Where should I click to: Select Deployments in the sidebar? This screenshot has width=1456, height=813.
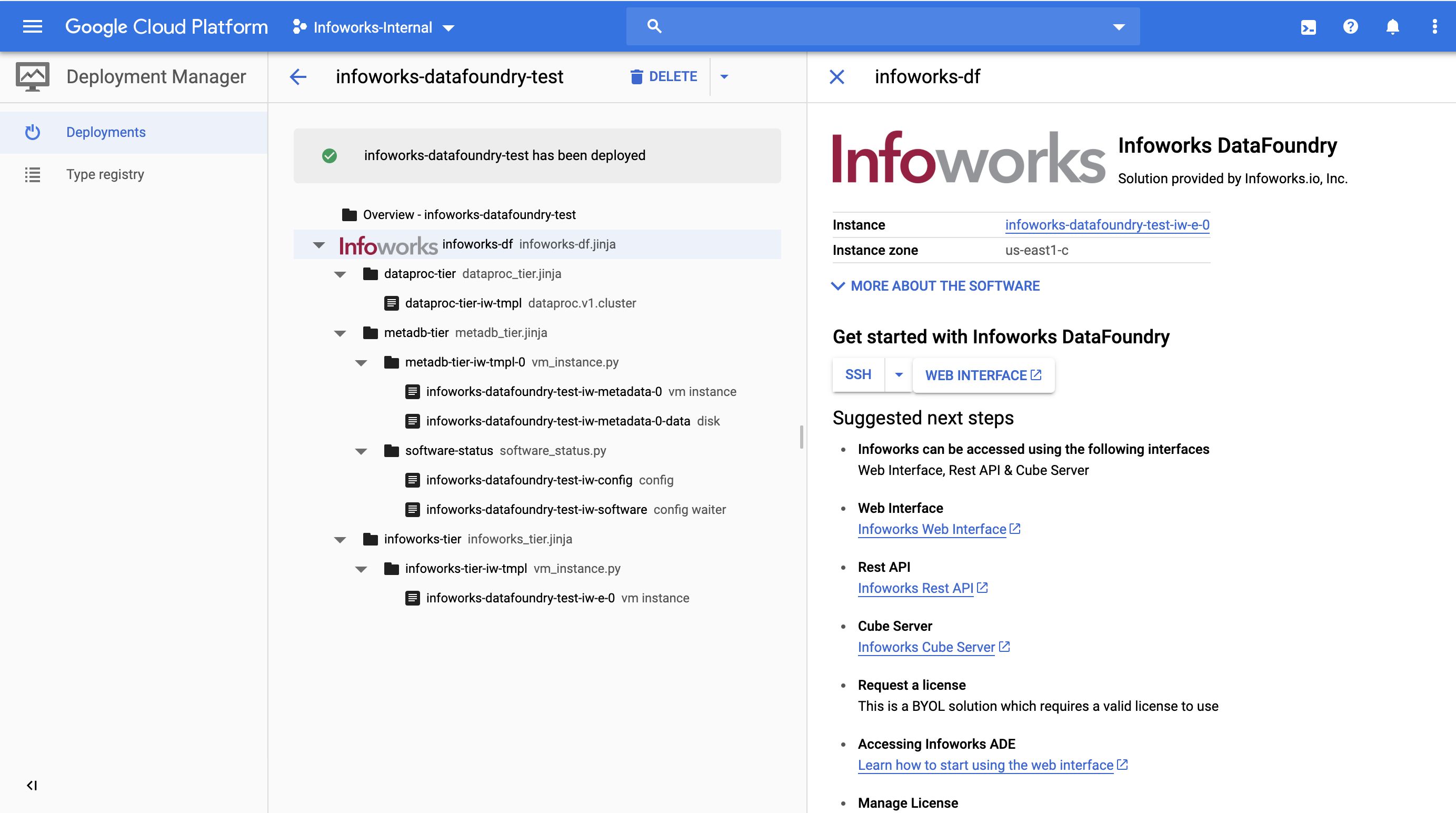(x=133, y=132)
